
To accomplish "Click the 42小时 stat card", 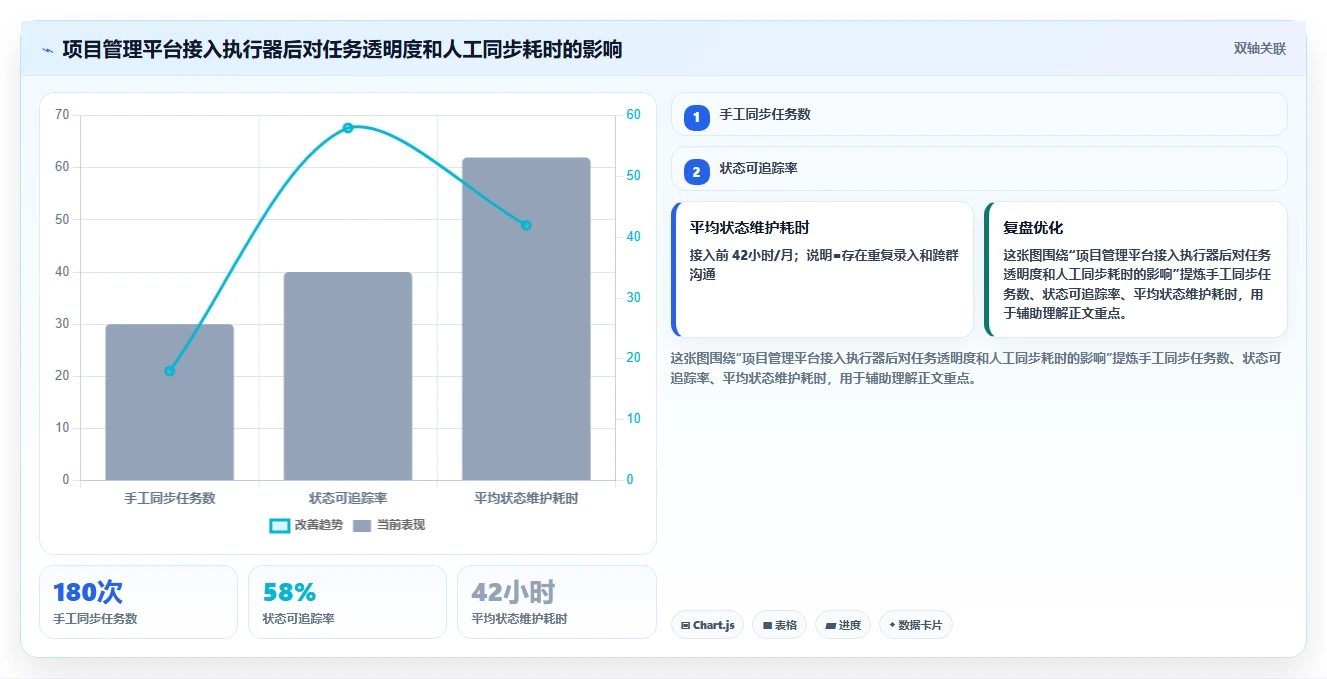I will pyautogui.click(x=556, y=602).
